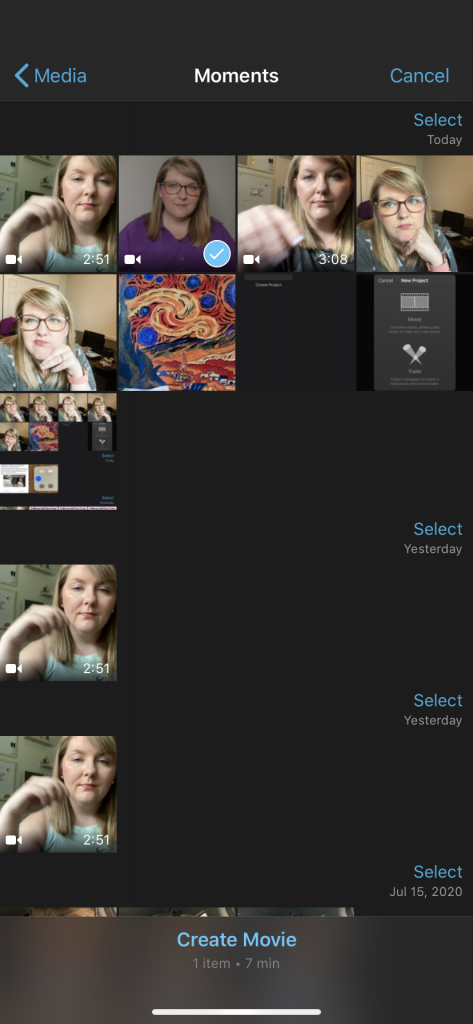Image resolution: width=473 pixels, height=1024 pixels.
Task: Cancel the media selection
Action: [419, 76]
